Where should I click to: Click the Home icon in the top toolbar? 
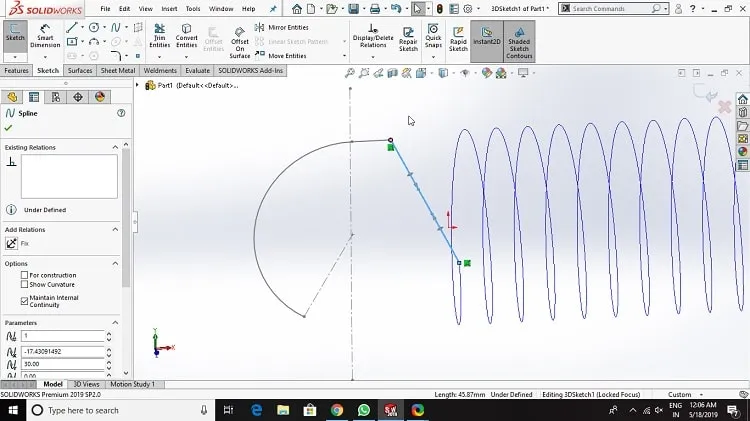coord(297,9)
